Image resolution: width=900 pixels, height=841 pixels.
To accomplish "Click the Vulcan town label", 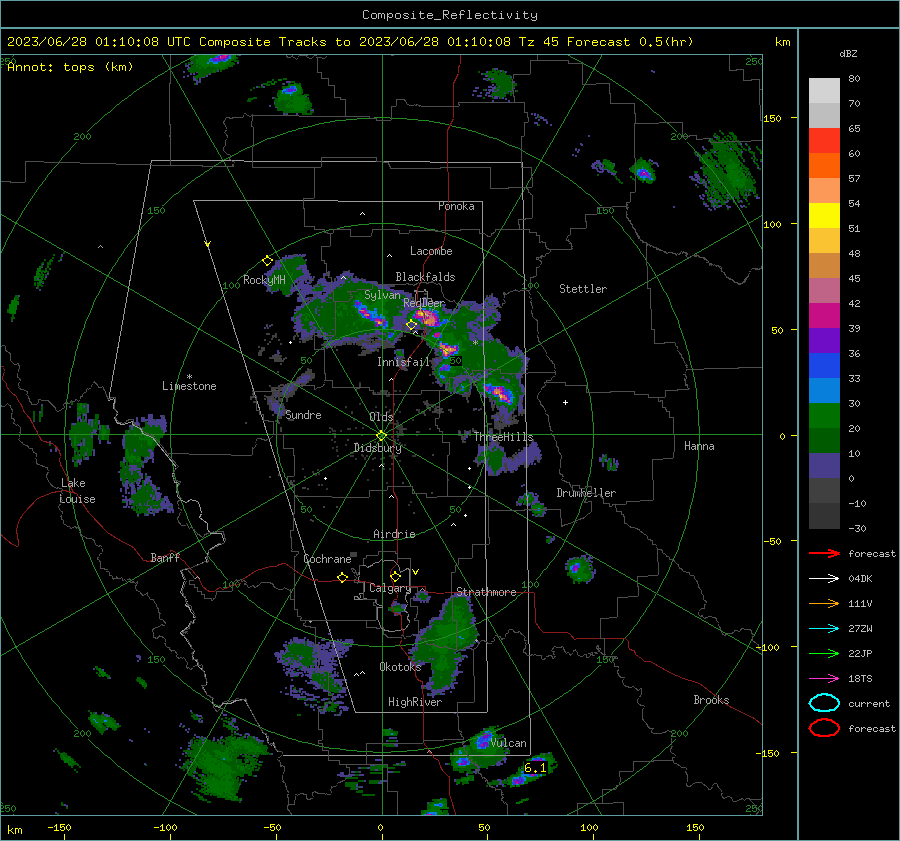I will tap(508, 743).
